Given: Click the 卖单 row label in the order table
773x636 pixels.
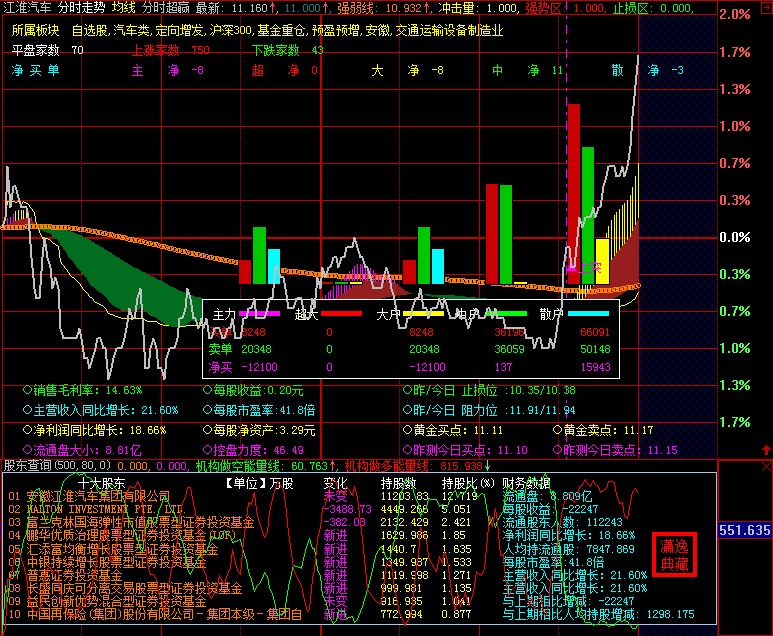Looking at the screenshot, I should (x=220, y=349).
